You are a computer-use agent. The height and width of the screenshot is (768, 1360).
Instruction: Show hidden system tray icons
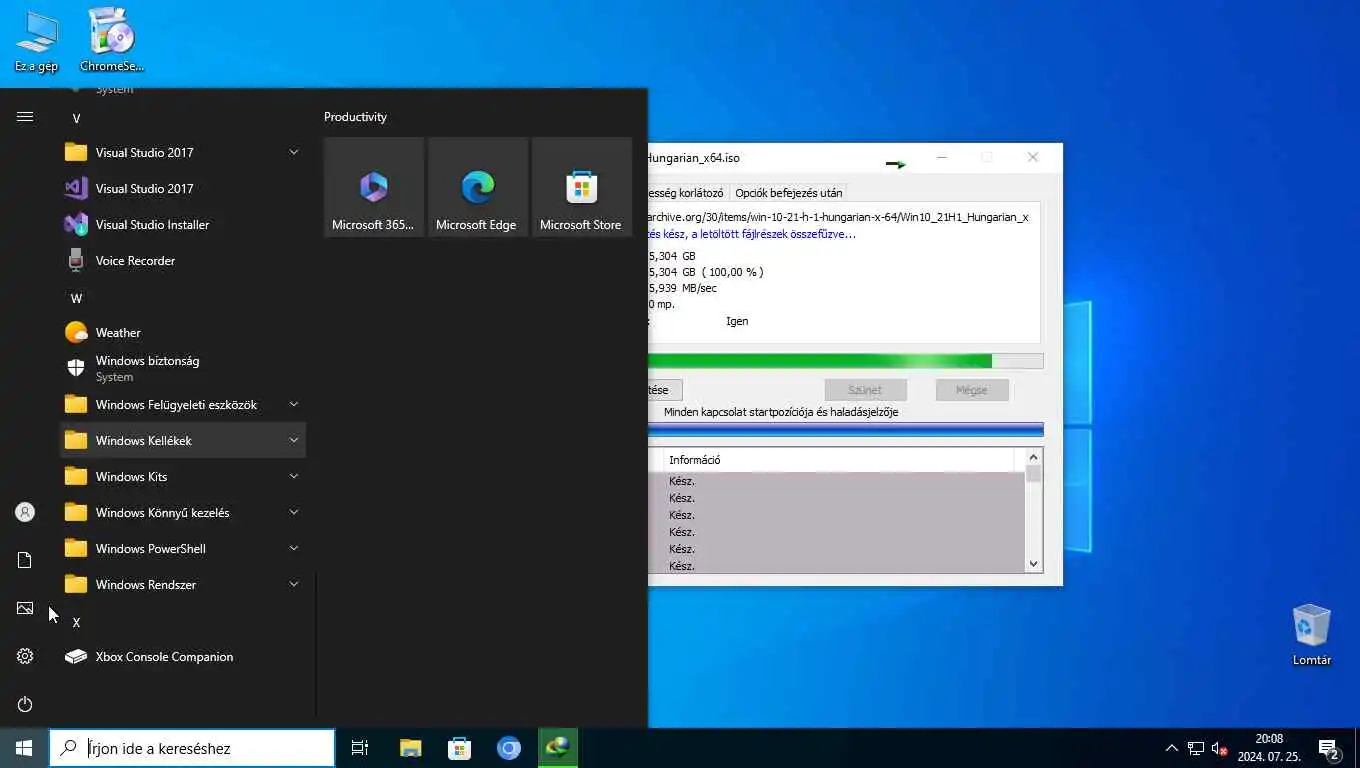[x=1172, y=748]
